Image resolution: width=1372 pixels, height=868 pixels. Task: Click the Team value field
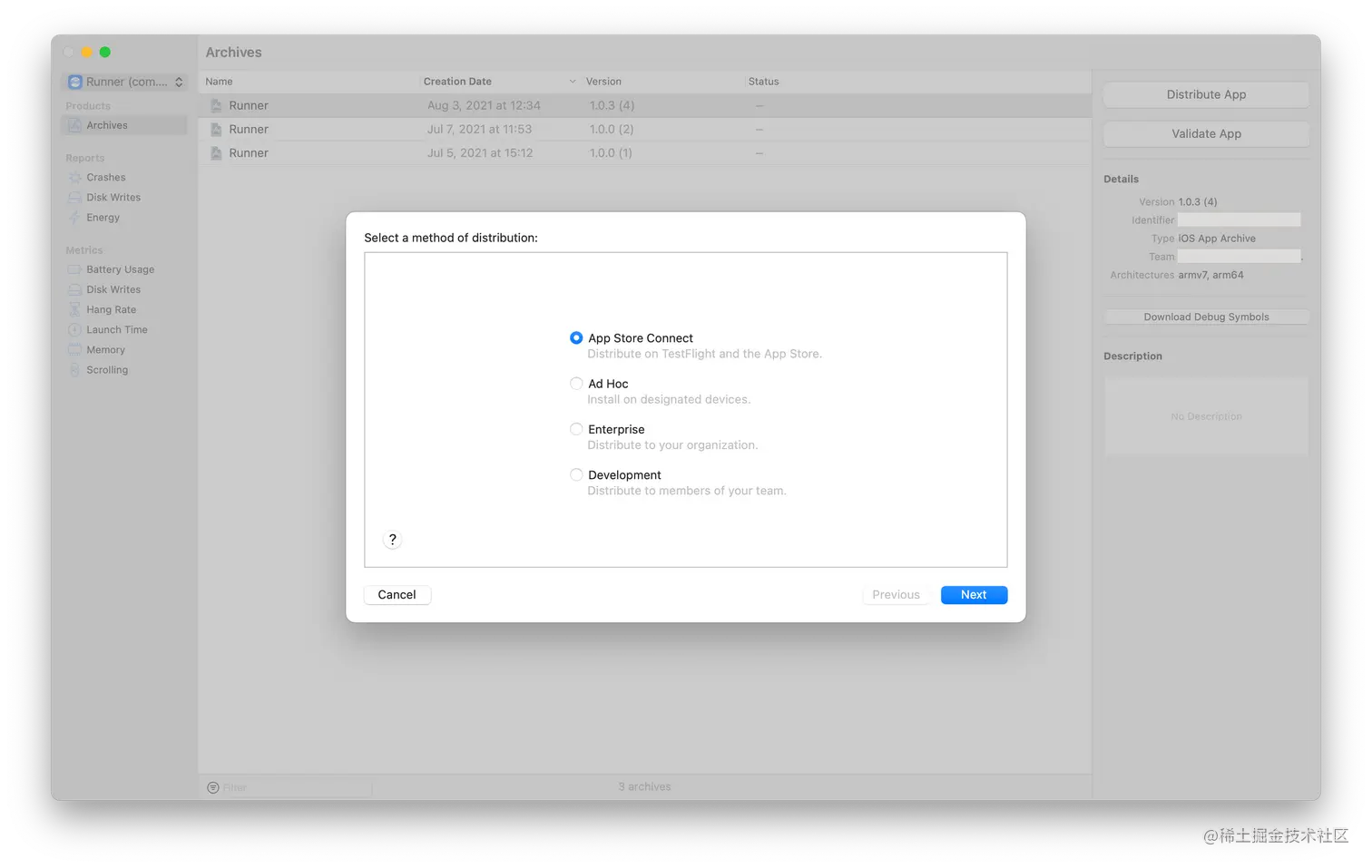tap(1239, 257)
